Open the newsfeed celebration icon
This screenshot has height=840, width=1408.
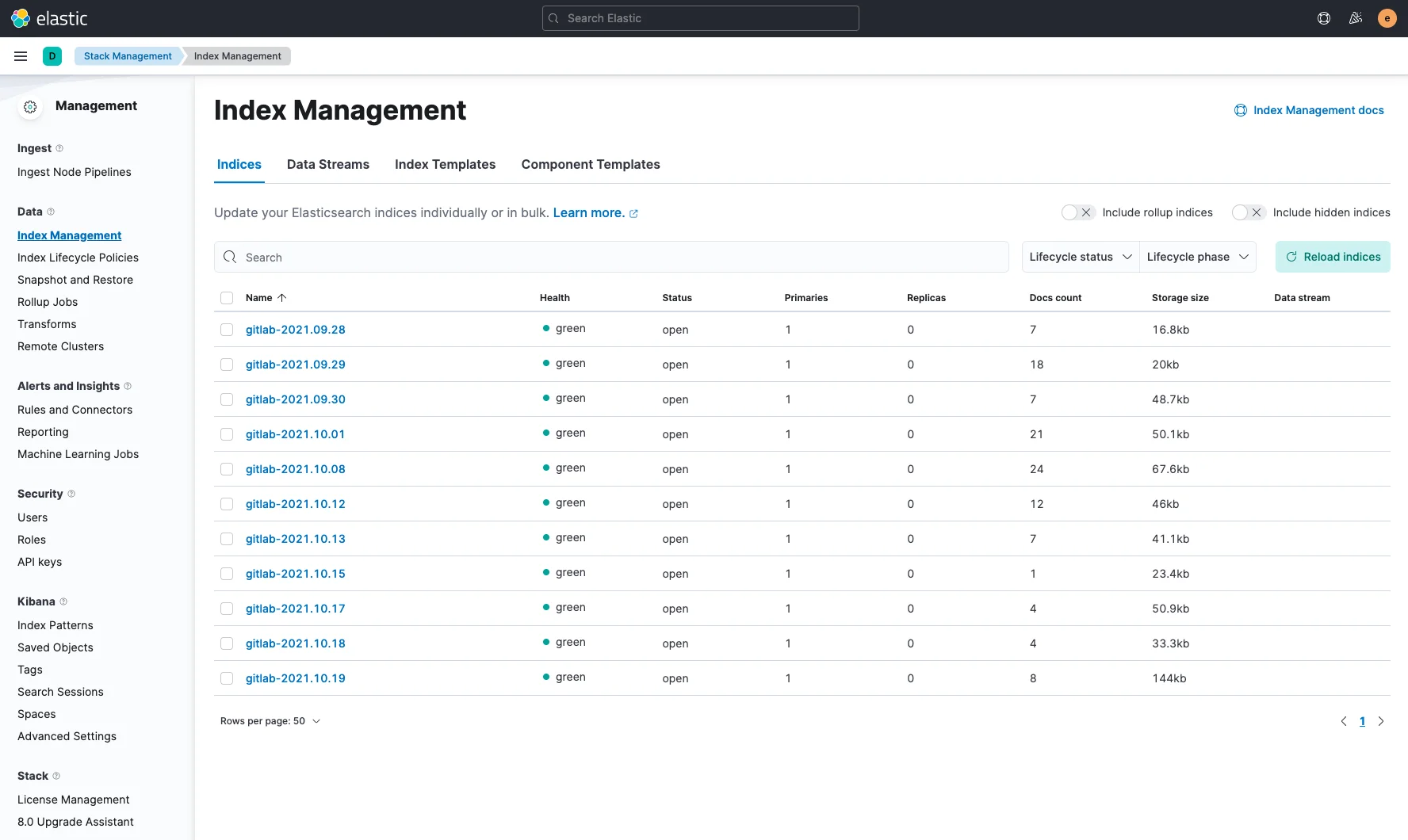[1356, 18]
